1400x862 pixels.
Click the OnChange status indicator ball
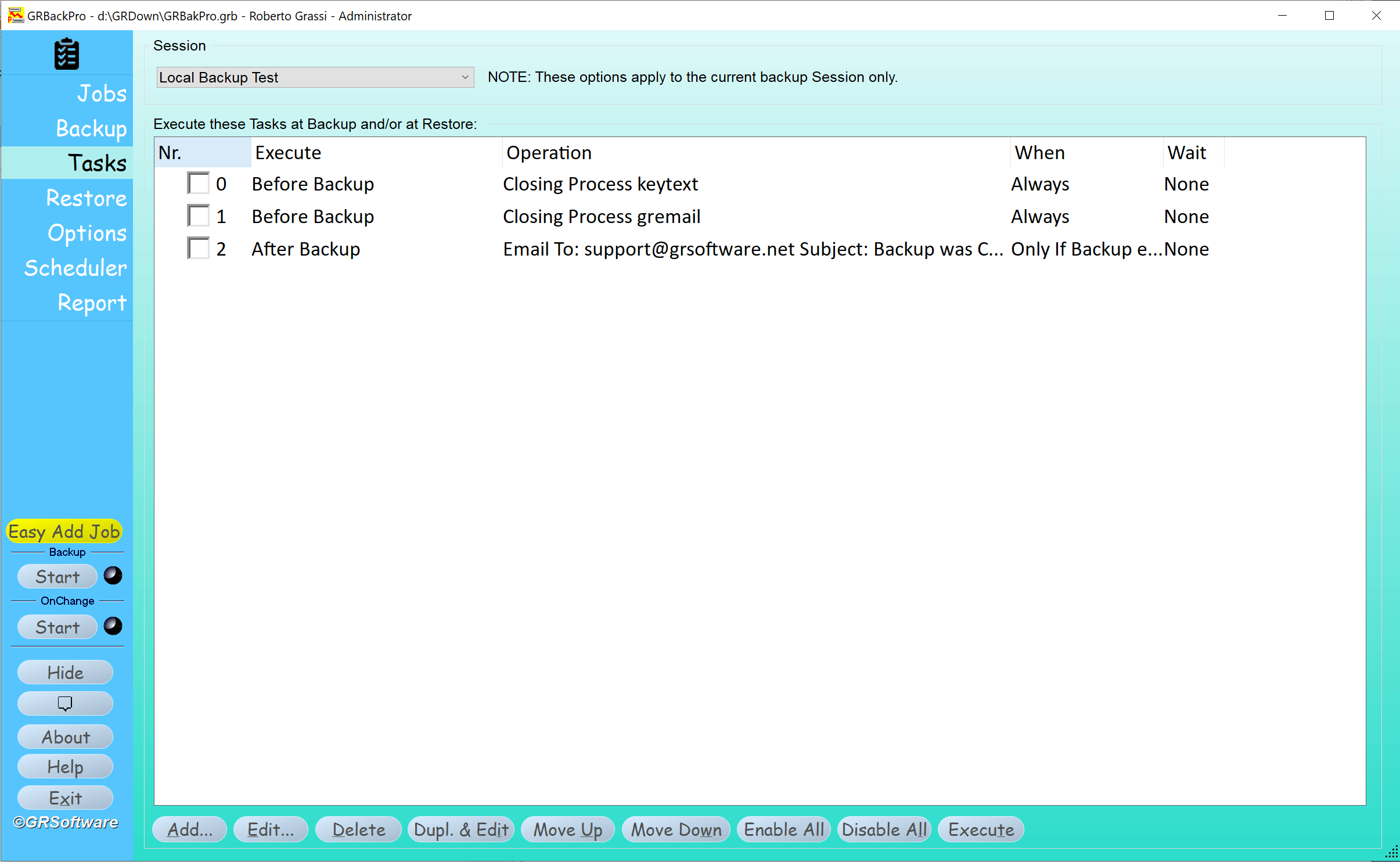point(113,626)
